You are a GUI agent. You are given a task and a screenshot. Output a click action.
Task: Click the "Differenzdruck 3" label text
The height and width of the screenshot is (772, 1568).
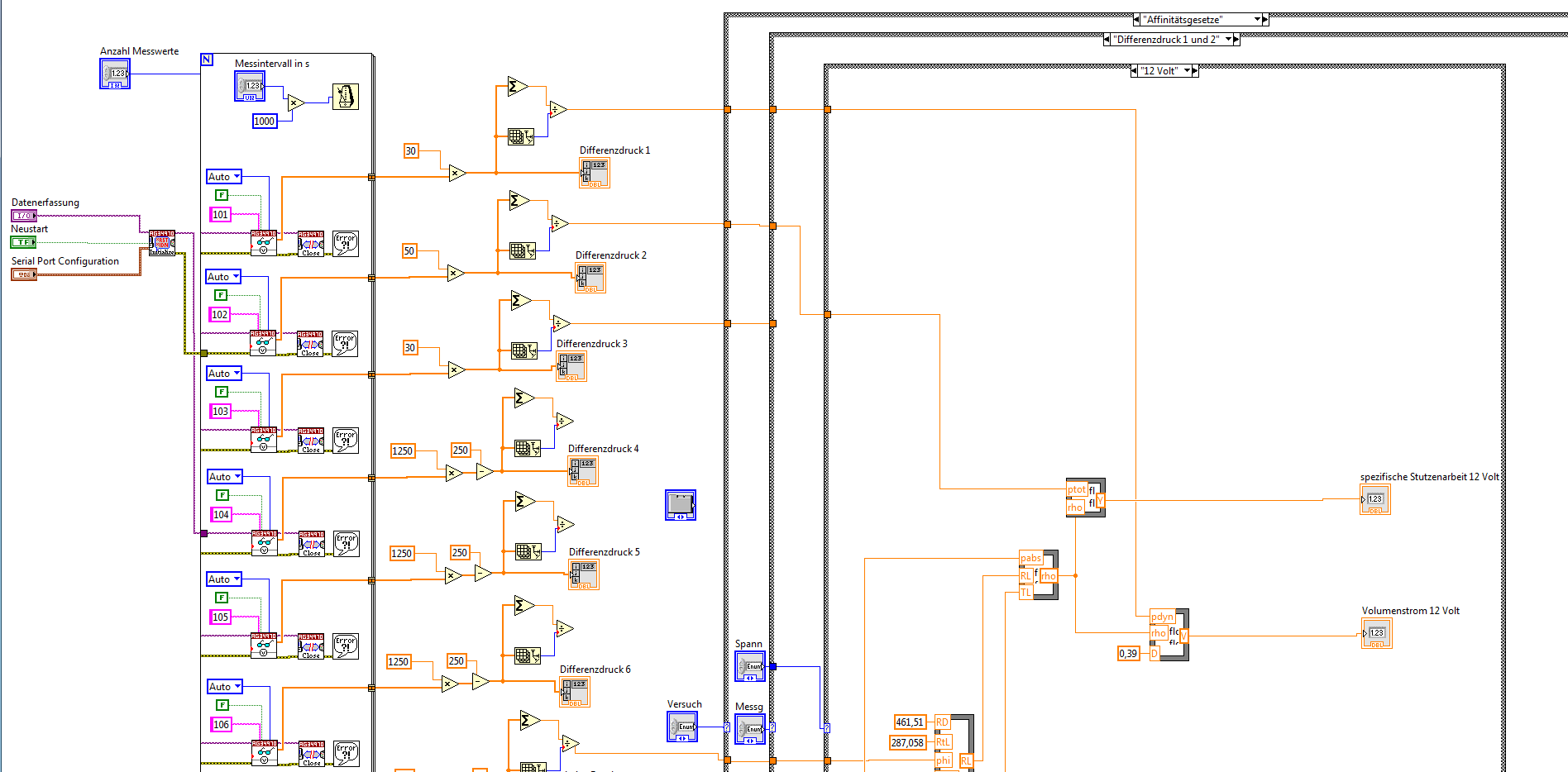pyautogui.click(x=592, y=344)
